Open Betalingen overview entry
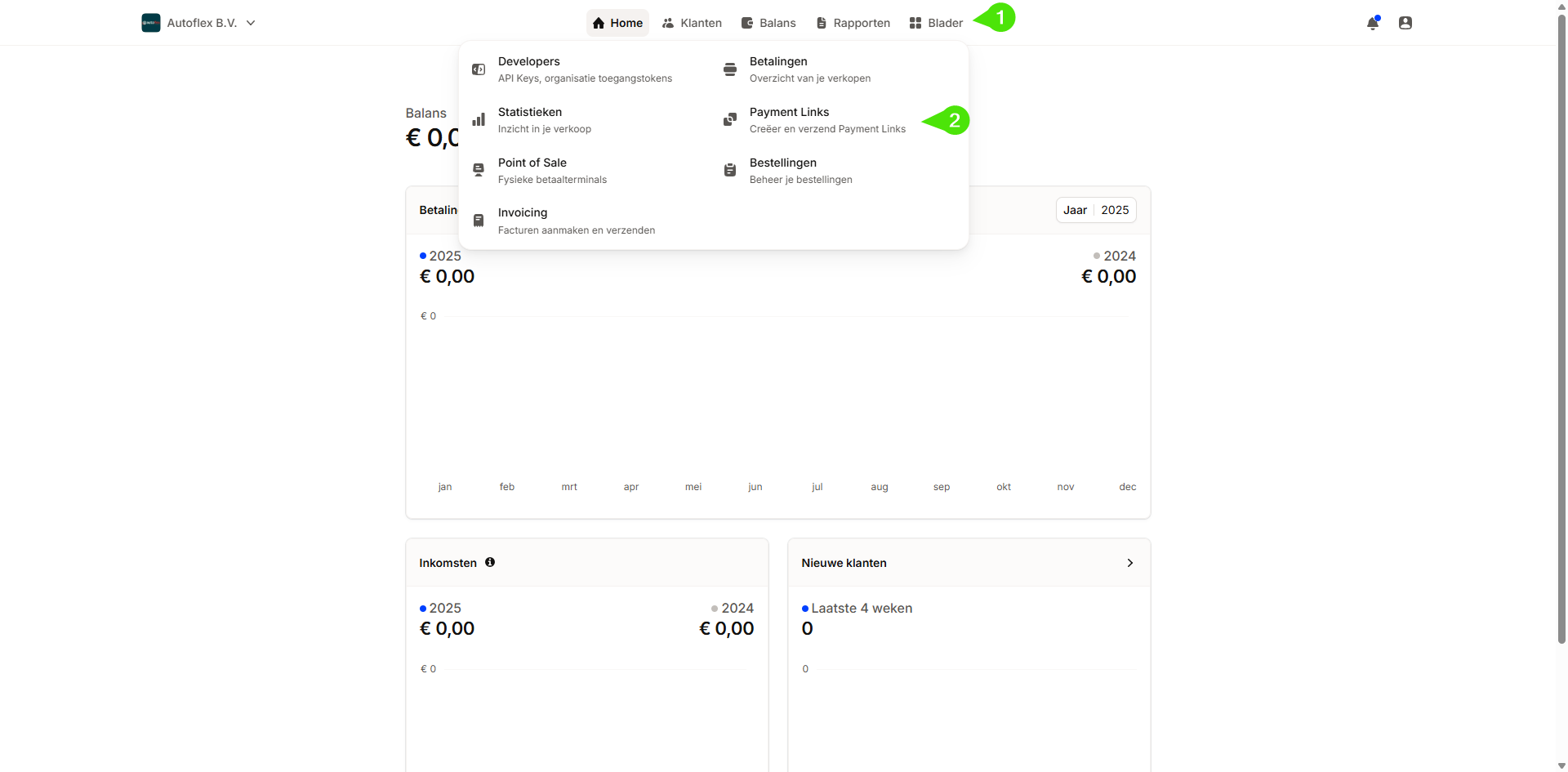This screenshot has width=1568, height=772. click(778, 61)
